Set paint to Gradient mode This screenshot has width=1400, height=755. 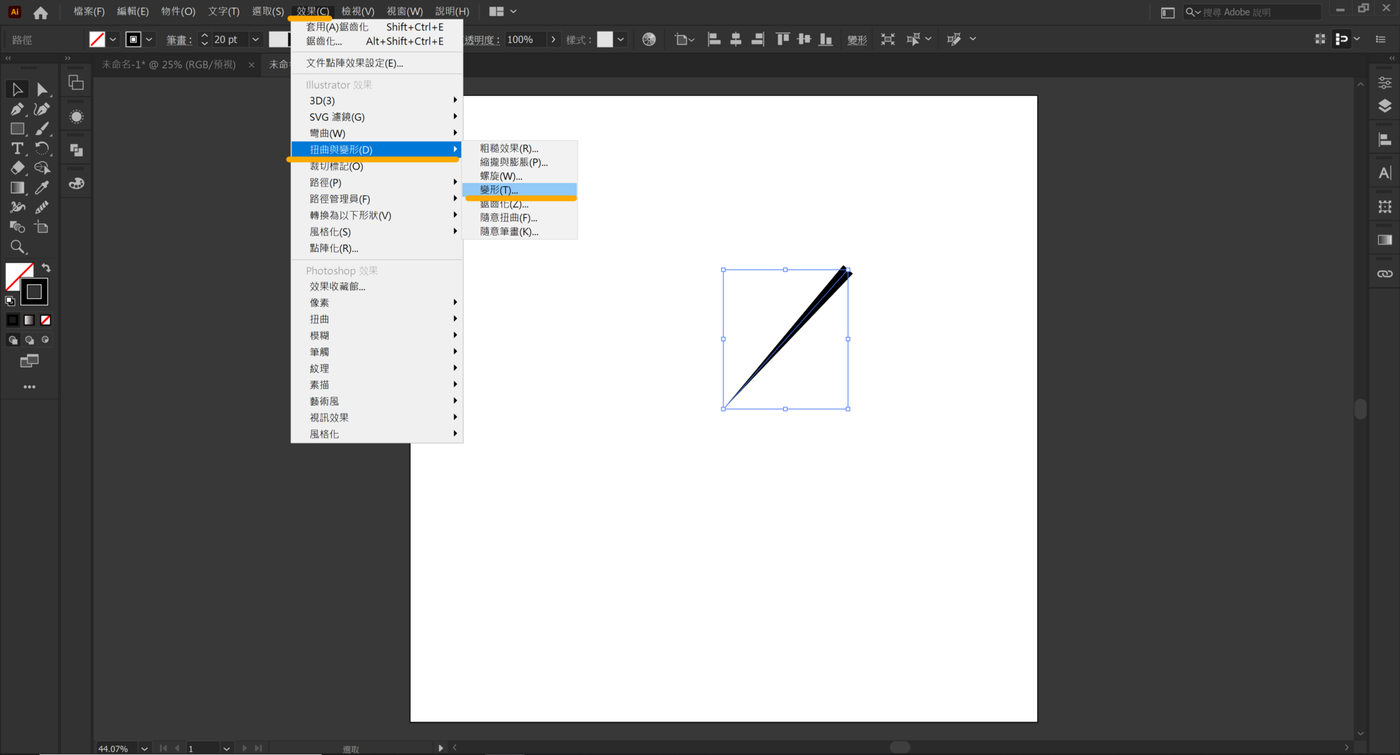[x=29, y=320]
